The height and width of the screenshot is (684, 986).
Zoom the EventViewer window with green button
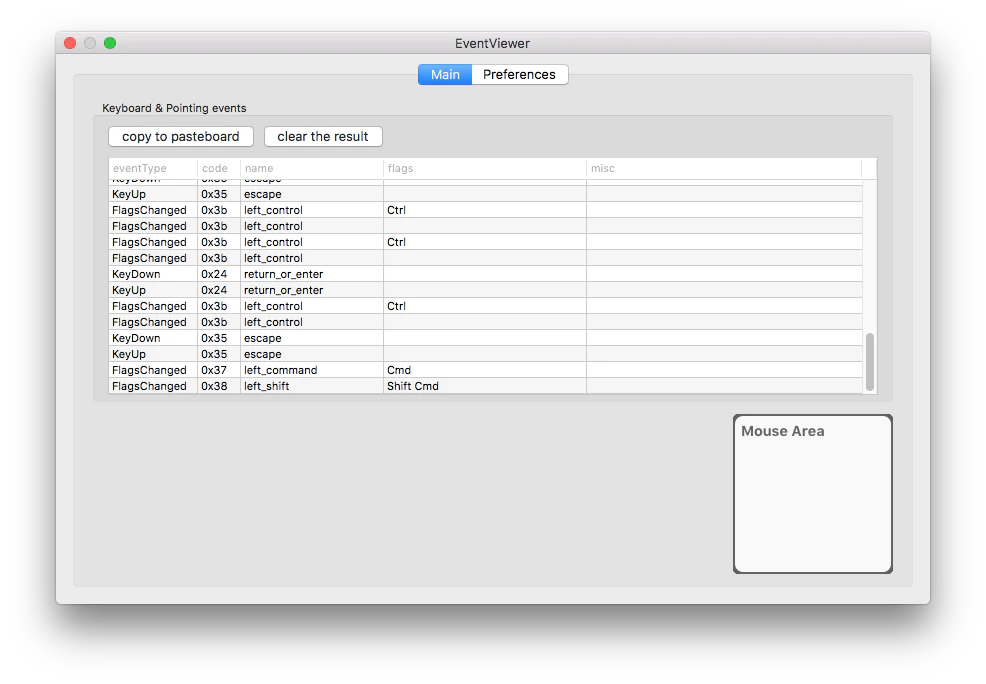(x=110, y=43)
